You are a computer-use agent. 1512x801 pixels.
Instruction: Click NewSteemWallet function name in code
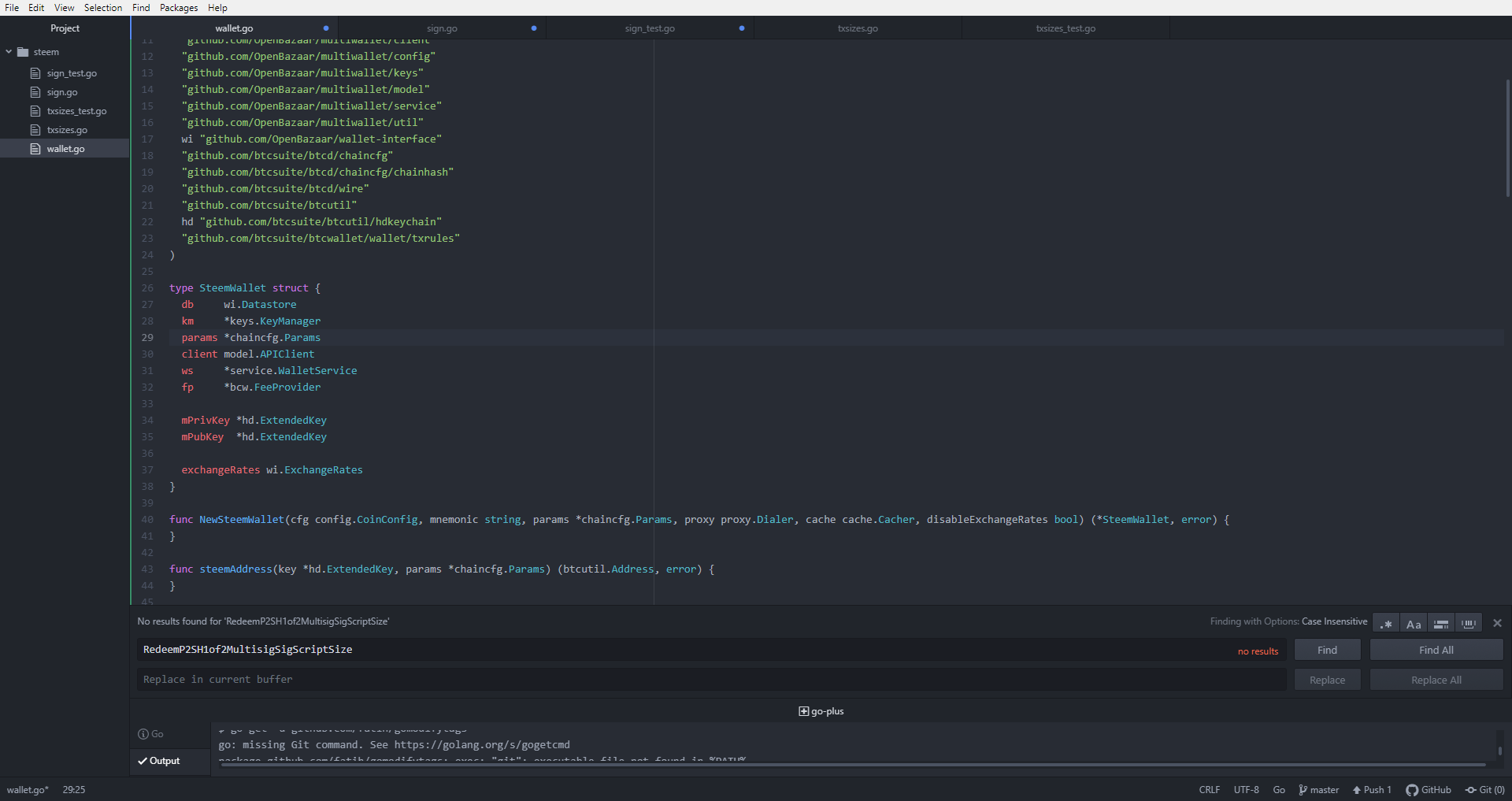(x=242, y=520)
